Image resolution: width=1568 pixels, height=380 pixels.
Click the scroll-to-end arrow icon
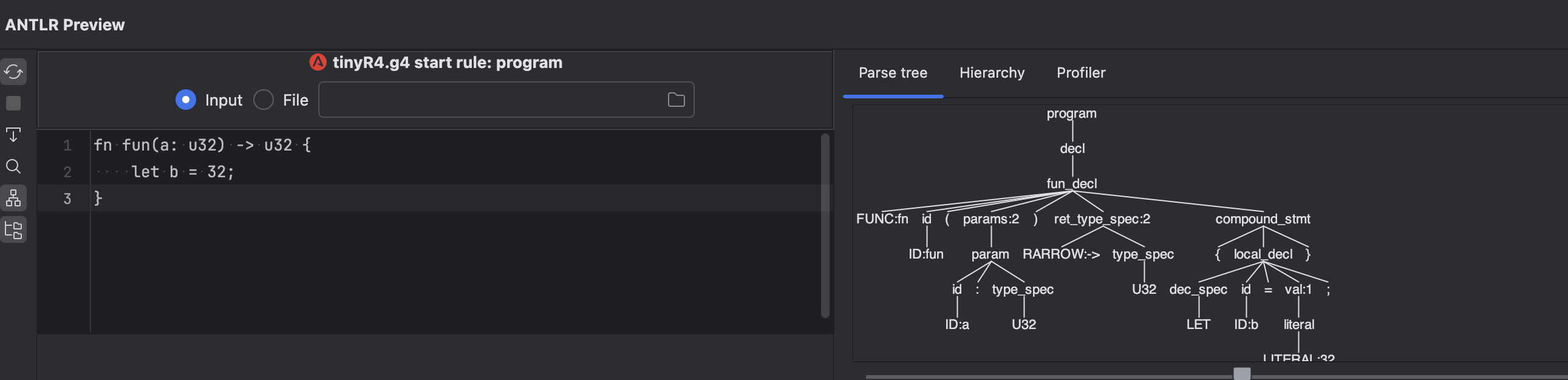click(13, 134)
